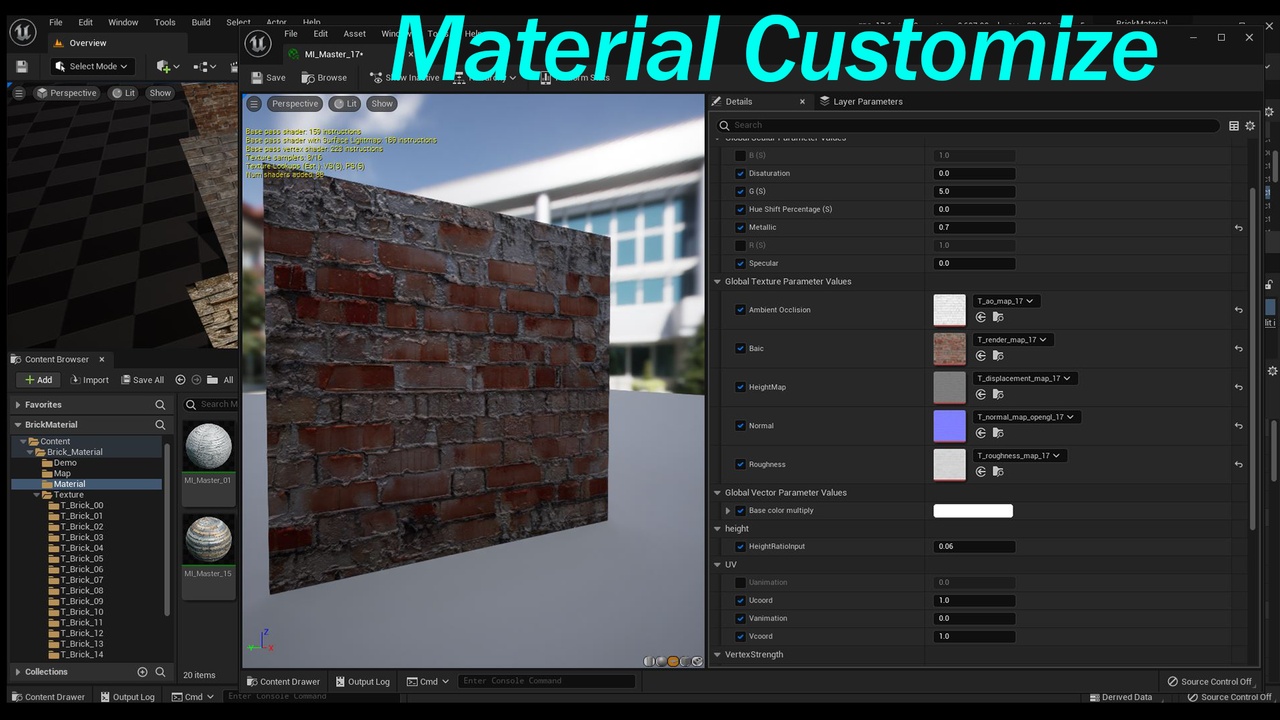Click the save icon in main editor toolbar

click(x=22, y=66)
